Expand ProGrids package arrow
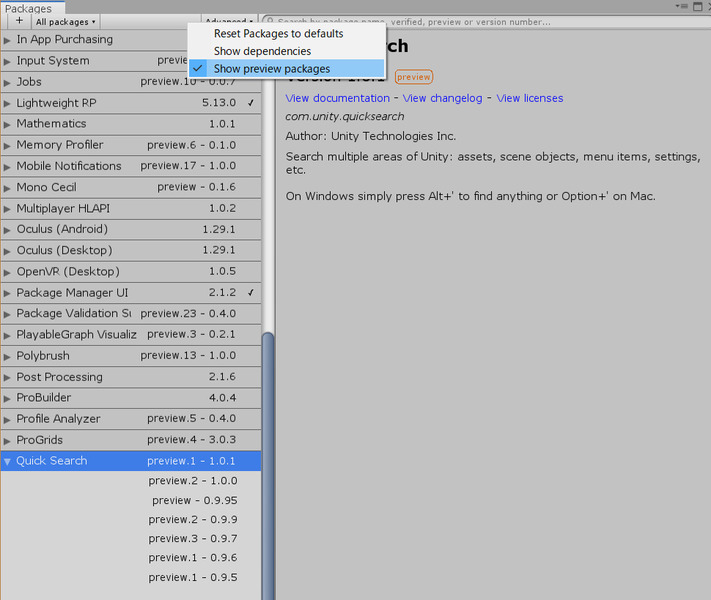 (7, 441)
